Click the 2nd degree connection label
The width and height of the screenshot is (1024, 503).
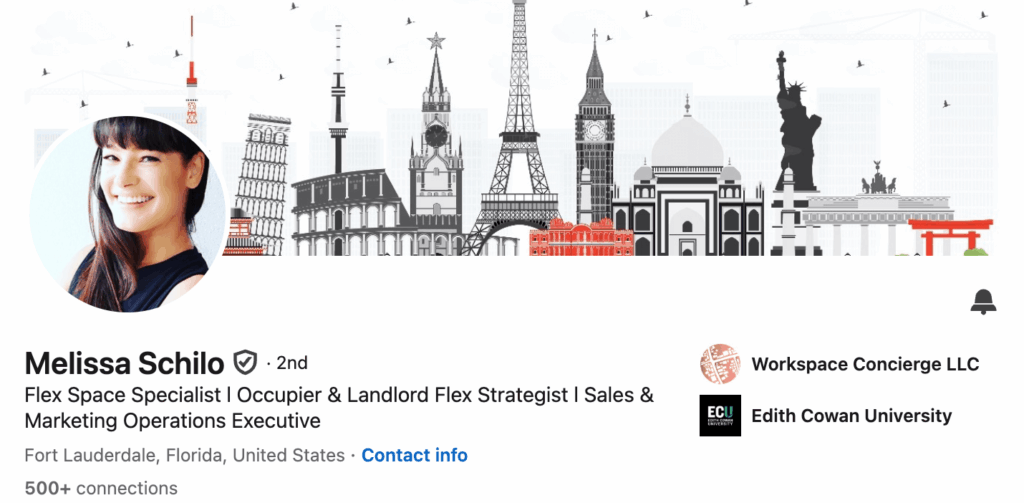point(292,363)
